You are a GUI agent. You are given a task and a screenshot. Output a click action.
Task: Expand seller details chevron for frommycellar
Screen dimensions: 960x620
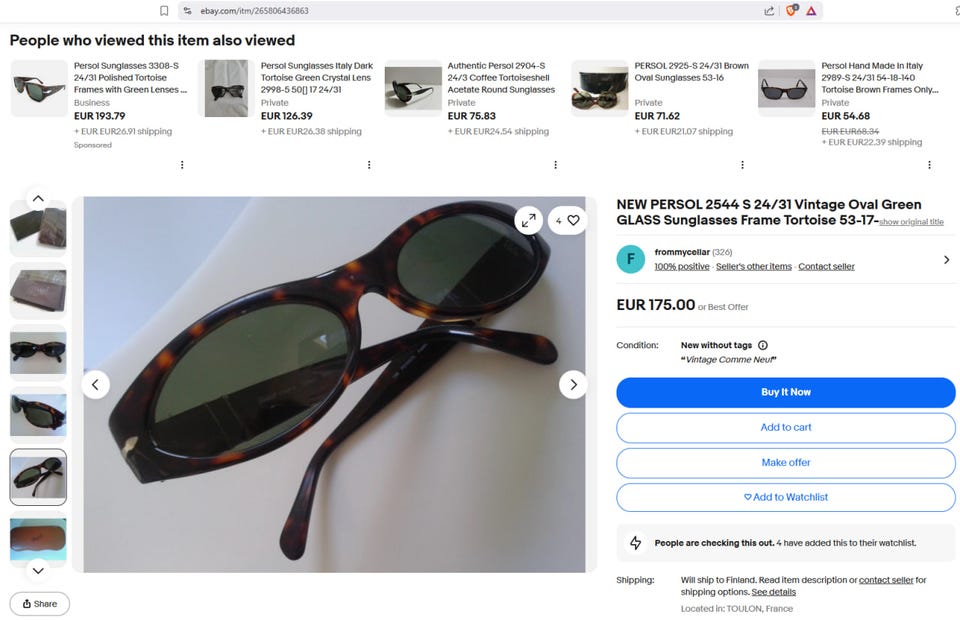pyautogui.click(x=946, y=260)
